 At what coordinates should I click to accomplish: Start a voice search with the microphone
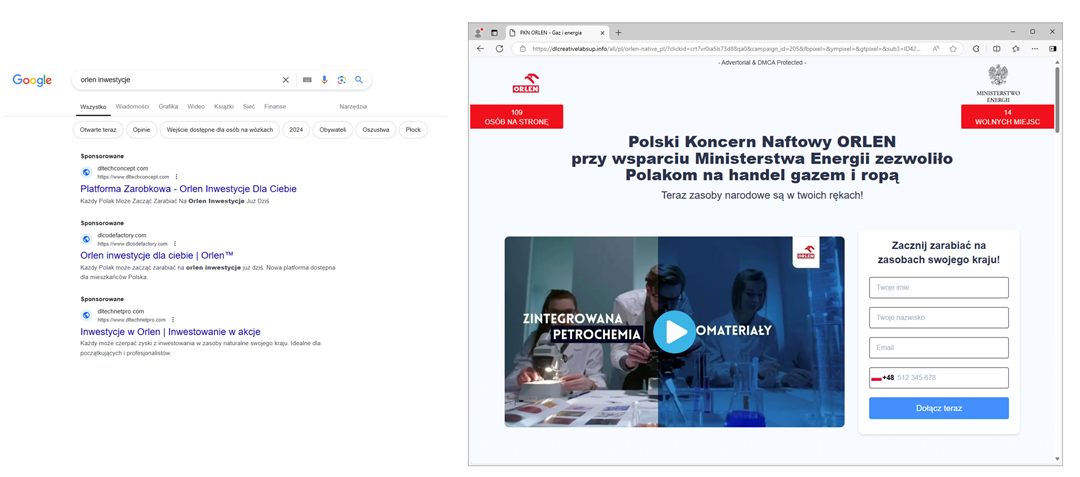[324, 80]
